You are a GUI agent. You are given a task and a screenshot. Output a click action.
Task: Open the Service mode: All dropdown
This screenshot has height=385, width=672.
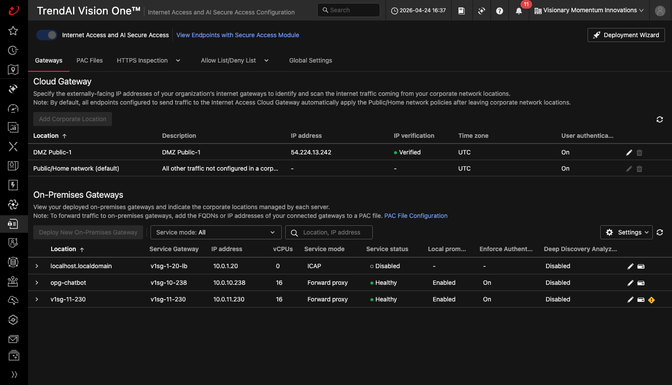pos(216,232)
